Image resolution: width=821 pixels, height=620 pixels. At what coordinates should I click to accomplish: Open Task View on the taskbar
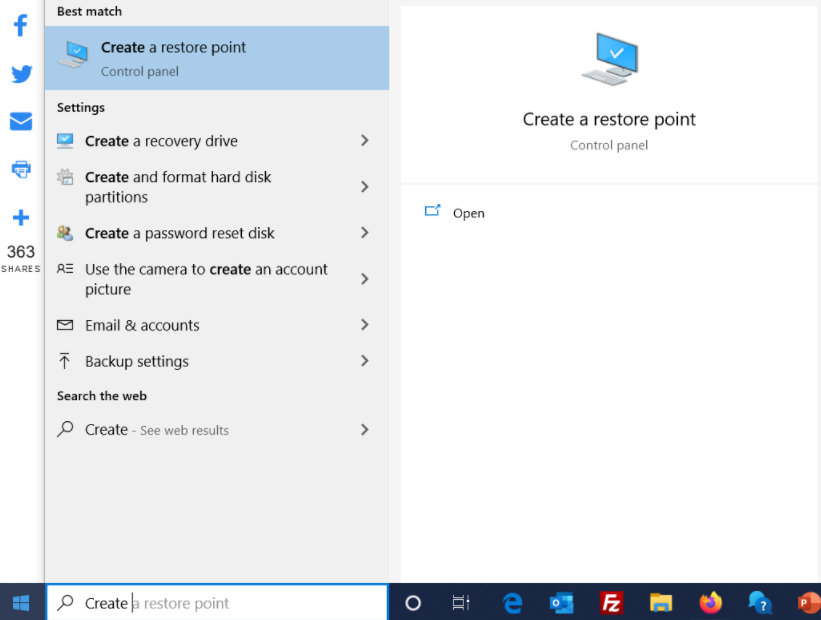click(x=461, y=602)
